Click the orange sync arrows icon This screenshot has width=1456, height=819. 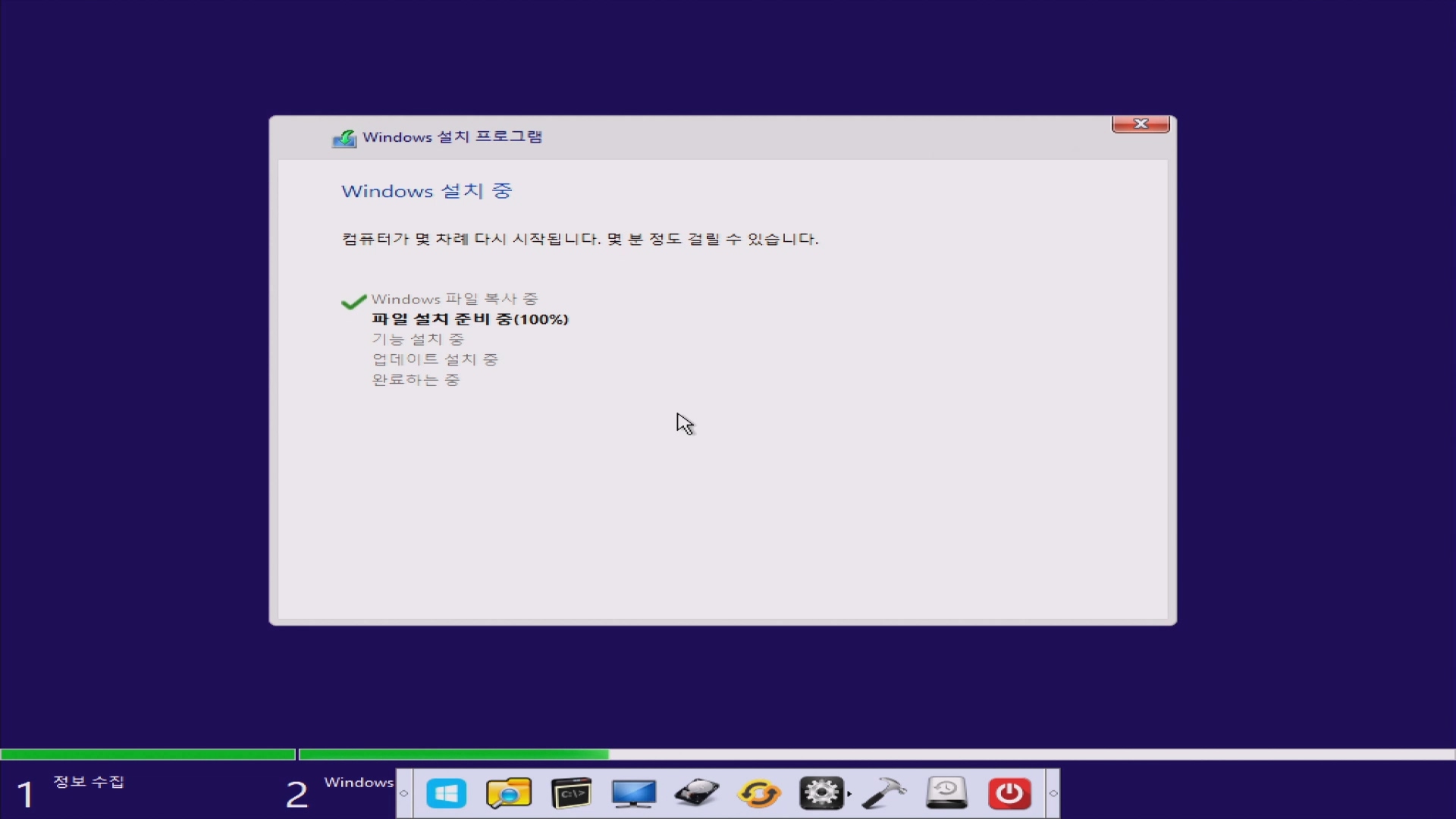click(759, 794)
